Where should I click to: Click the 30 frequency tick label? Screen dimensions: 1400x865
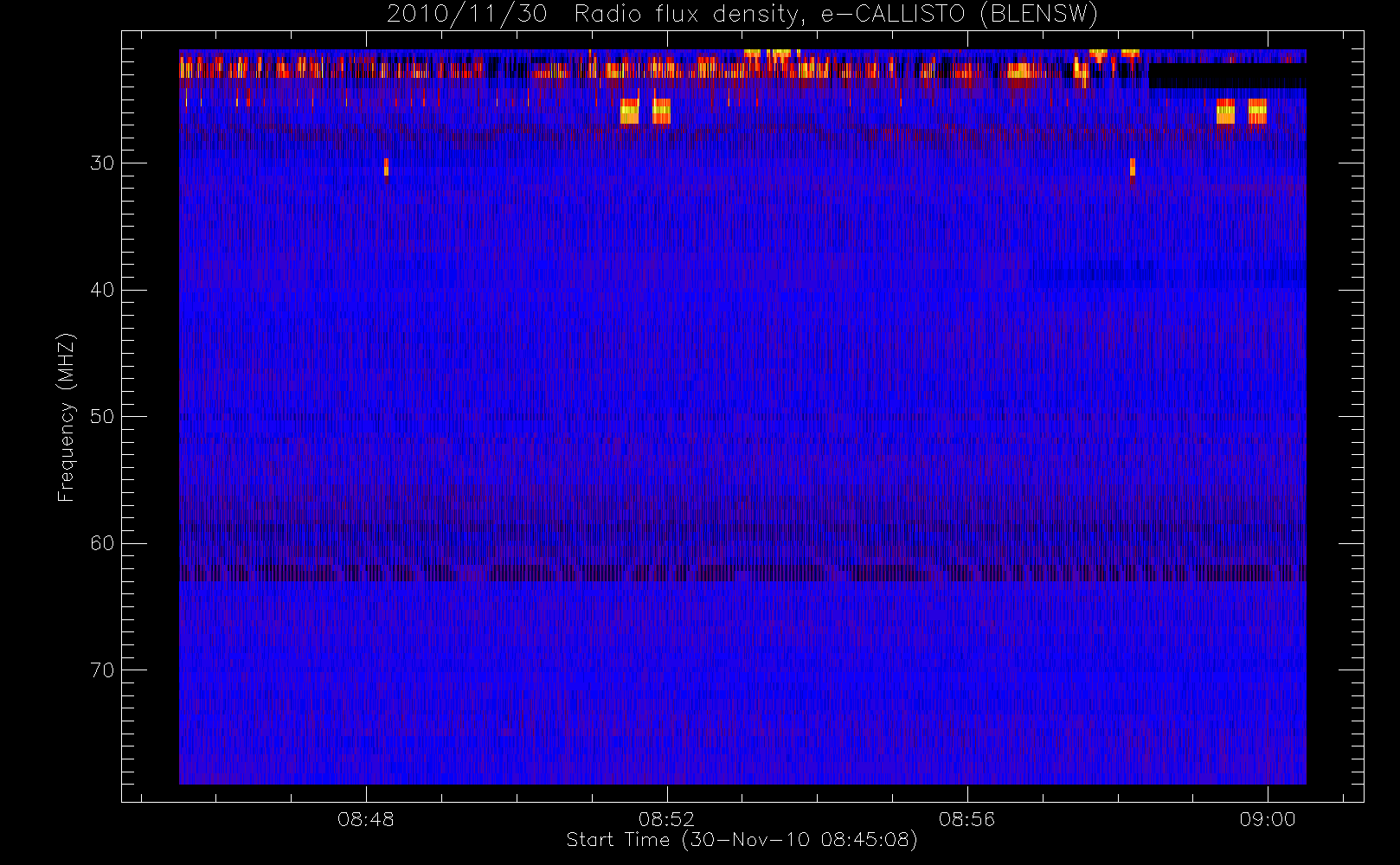click(102, 163)
